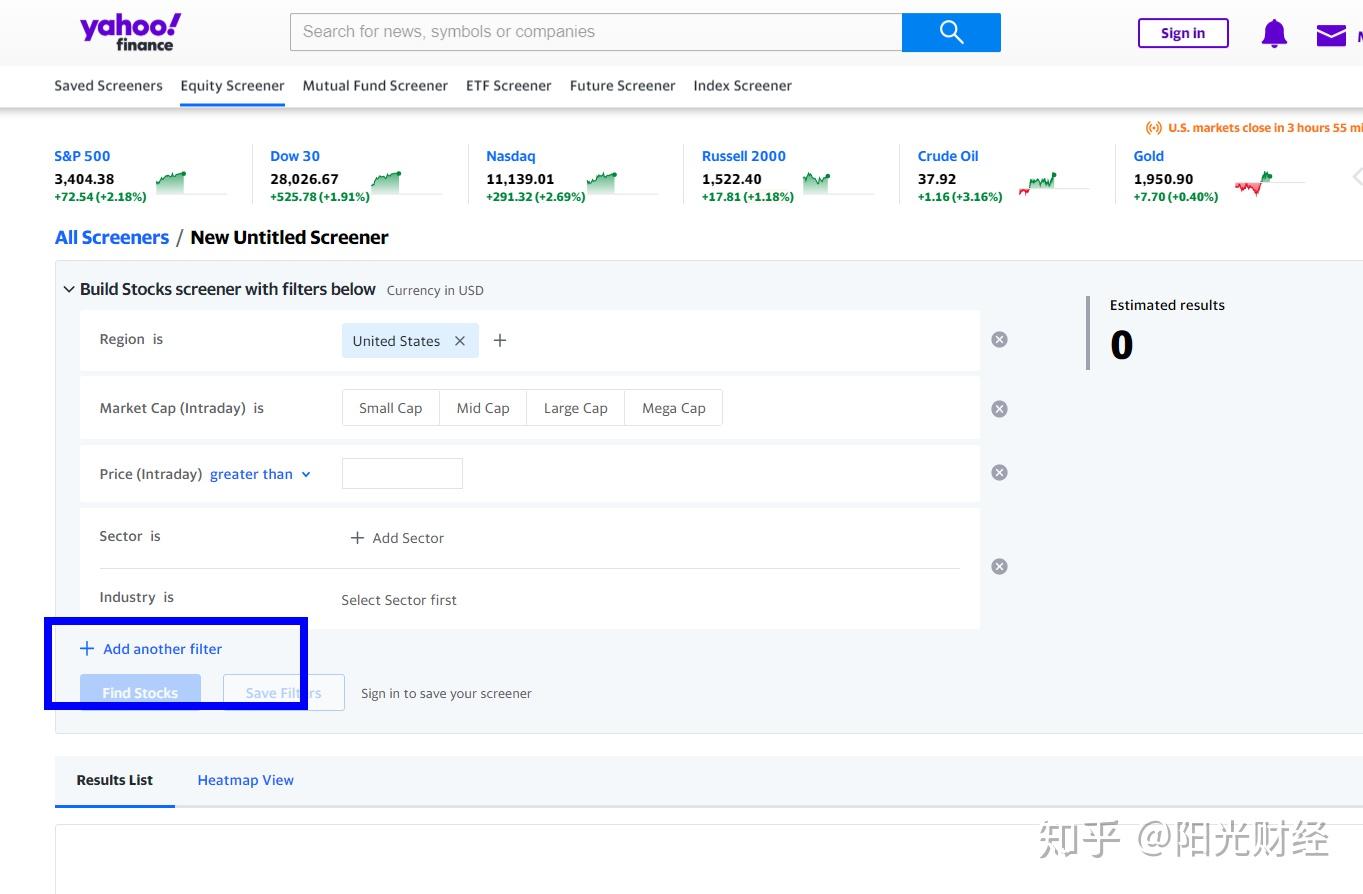
Task: Remove the Market Cap filter row
Action: [999, 409]
